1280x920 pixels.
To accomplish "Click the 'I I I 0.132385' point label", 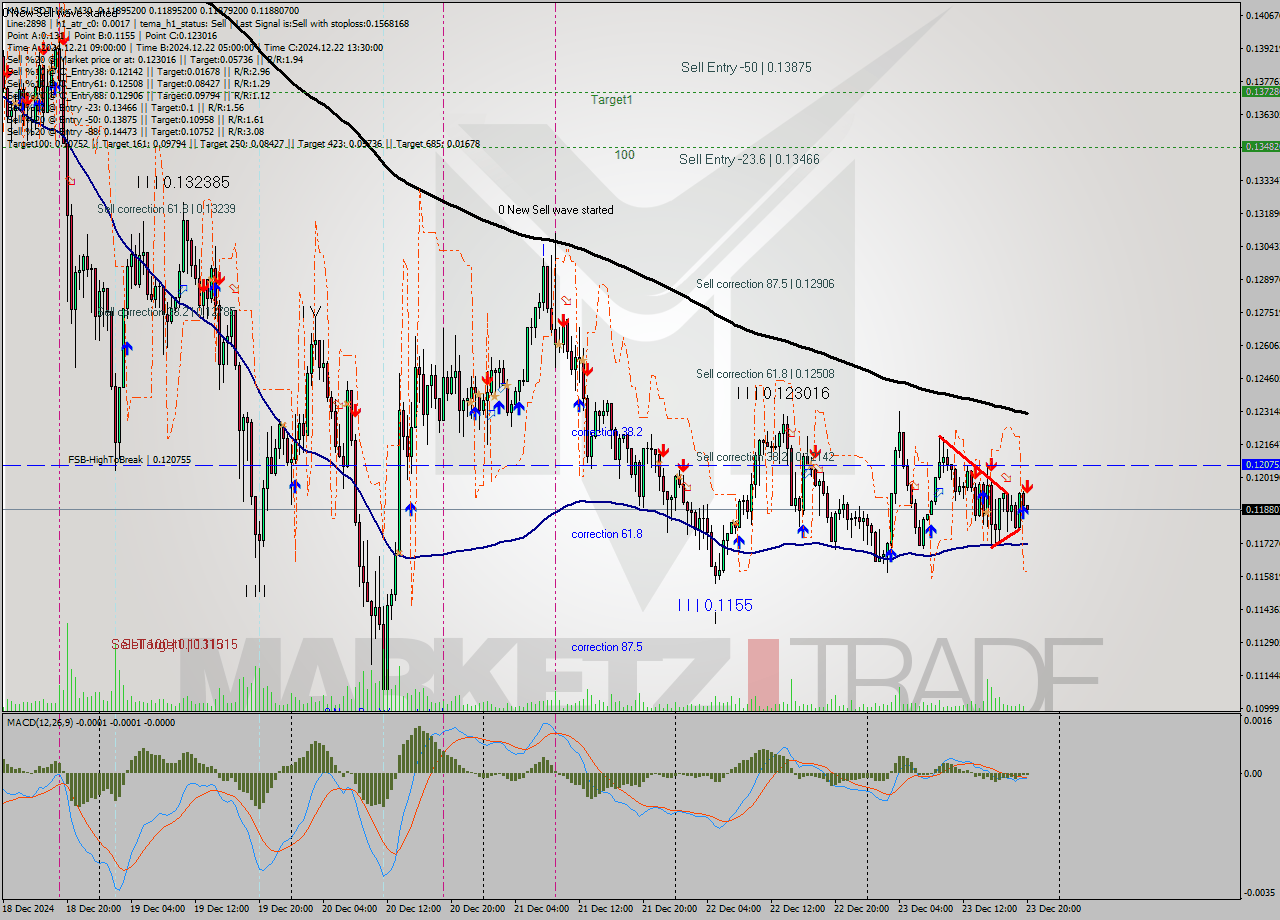I will pos(184,183).
